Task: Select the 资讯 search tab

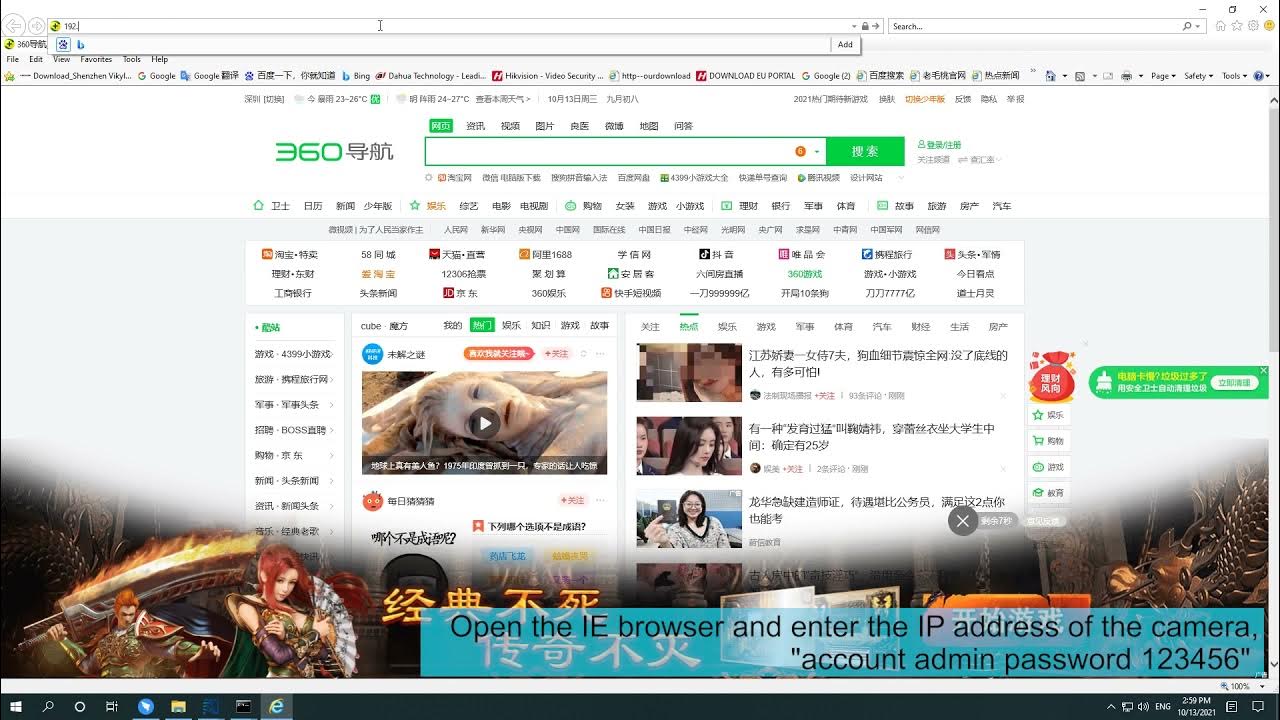Action: click(475, 126)
